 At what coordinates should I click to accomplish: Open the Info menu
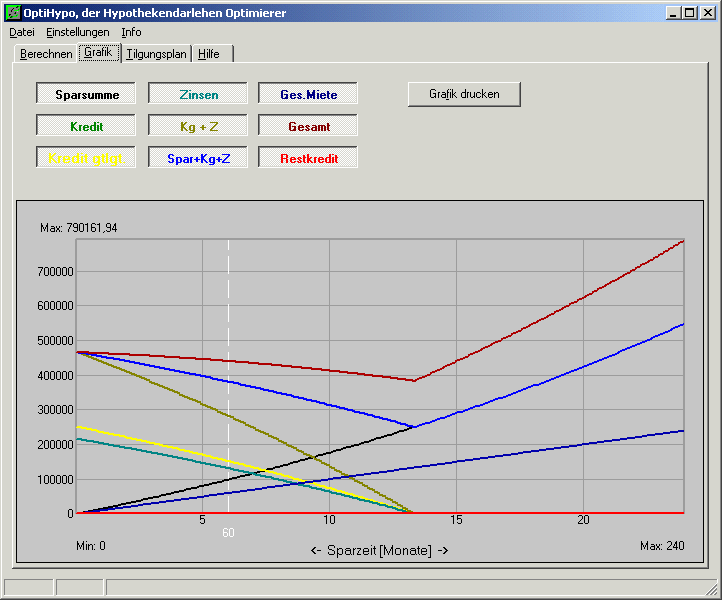click(132, 32)
